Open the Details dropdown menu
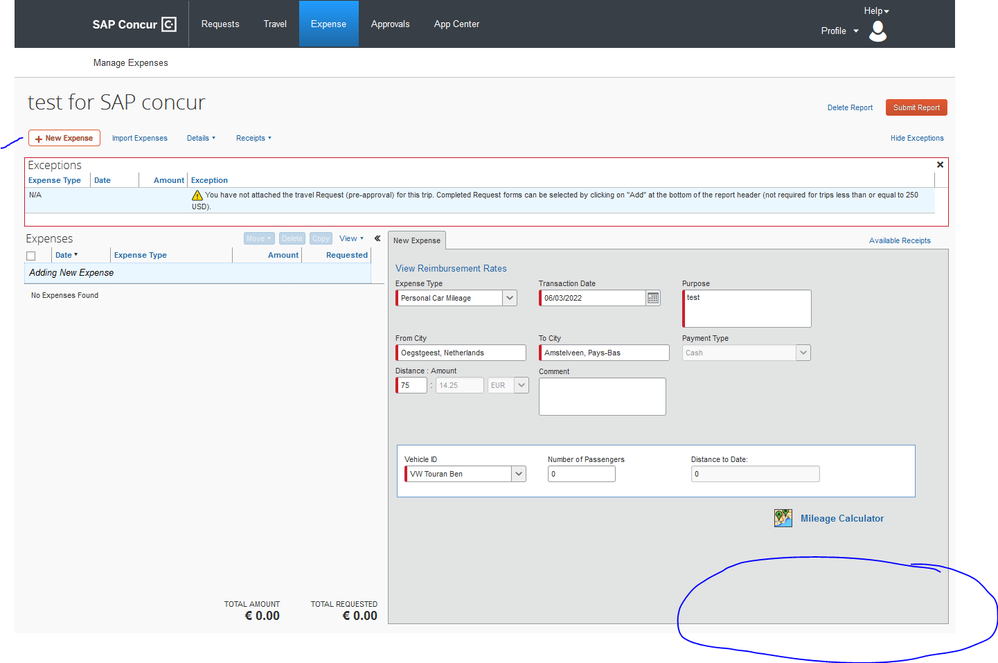This screenshot has height=663, width=998. pos(201,138)
